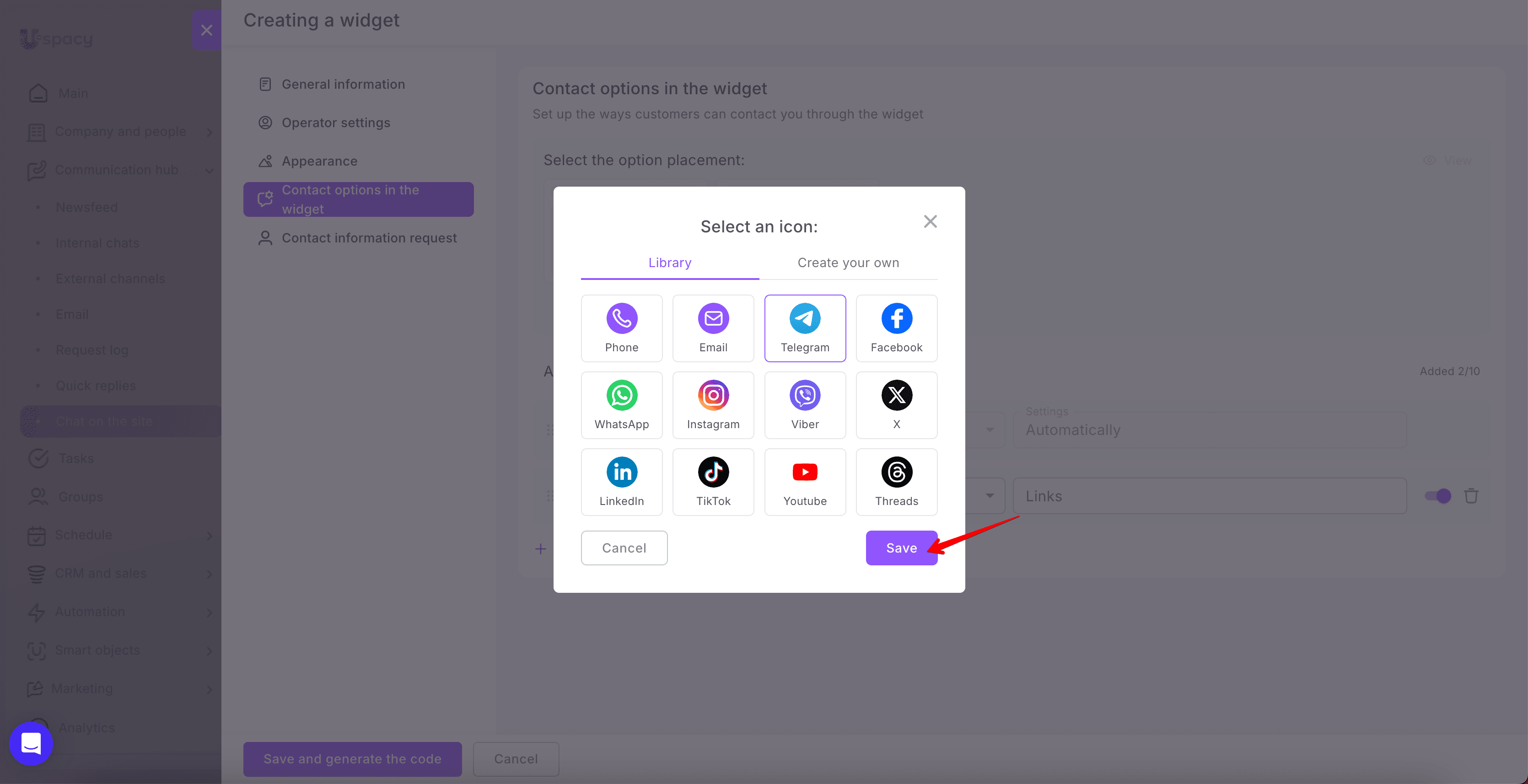Screen dimensions: 1528x784
Task: Close the Select an icon dialog
Action: coord(930,221)
